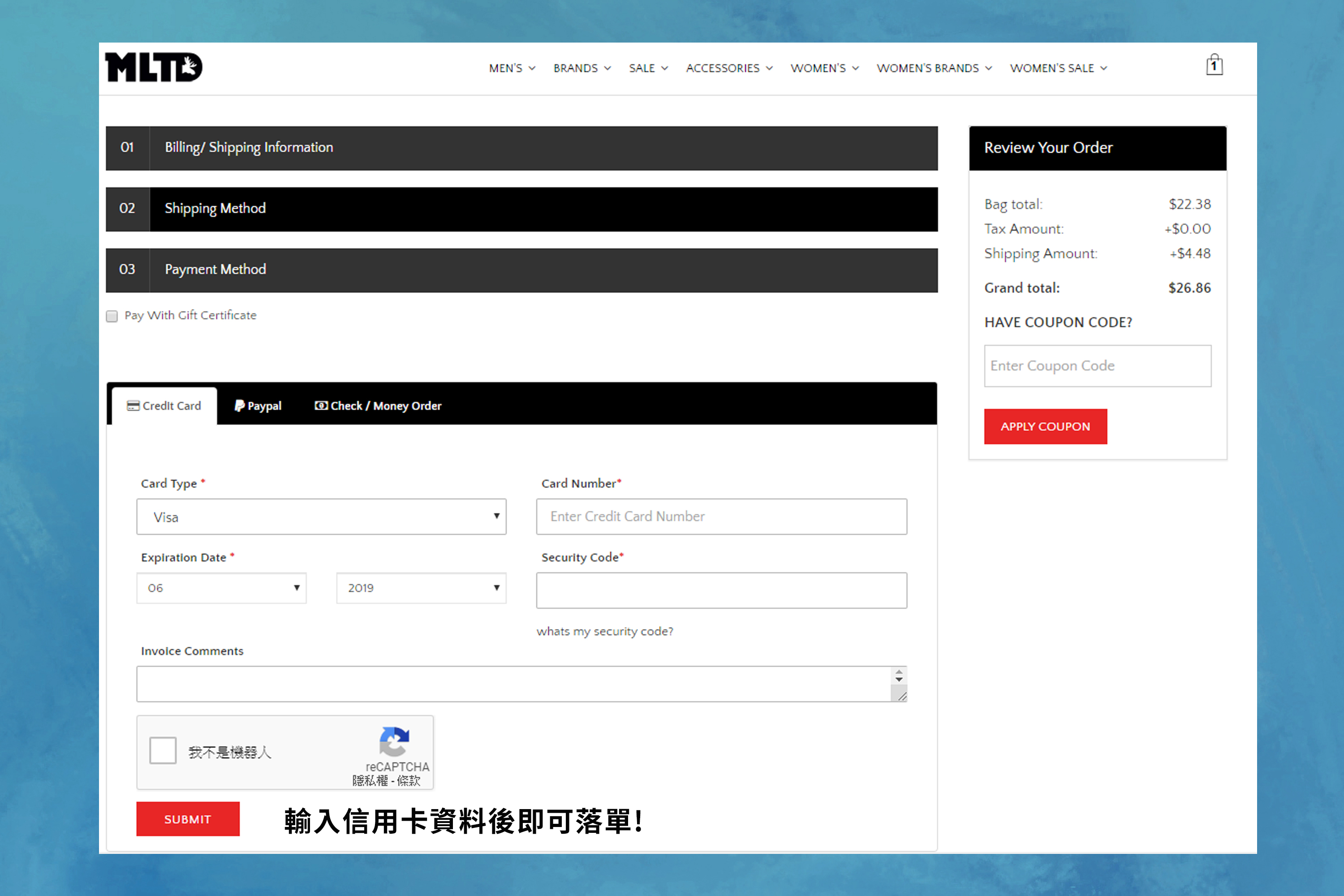Click whats my security code link

point(604,631)
